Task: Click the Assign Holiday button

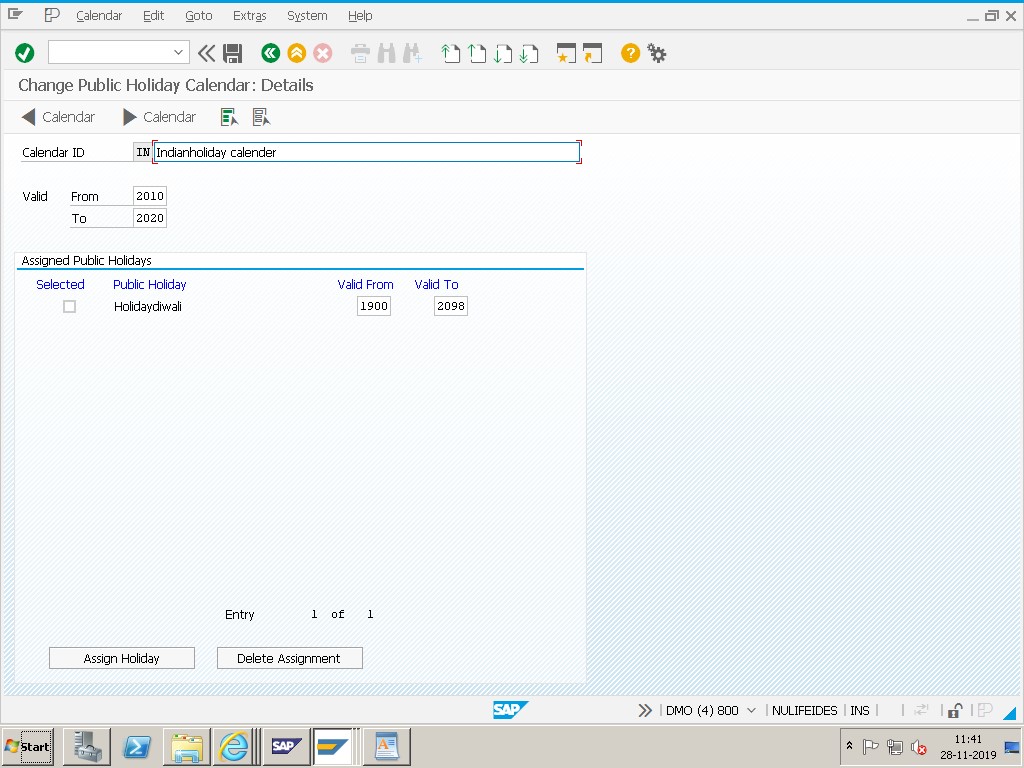Action: tap(121, 658)
